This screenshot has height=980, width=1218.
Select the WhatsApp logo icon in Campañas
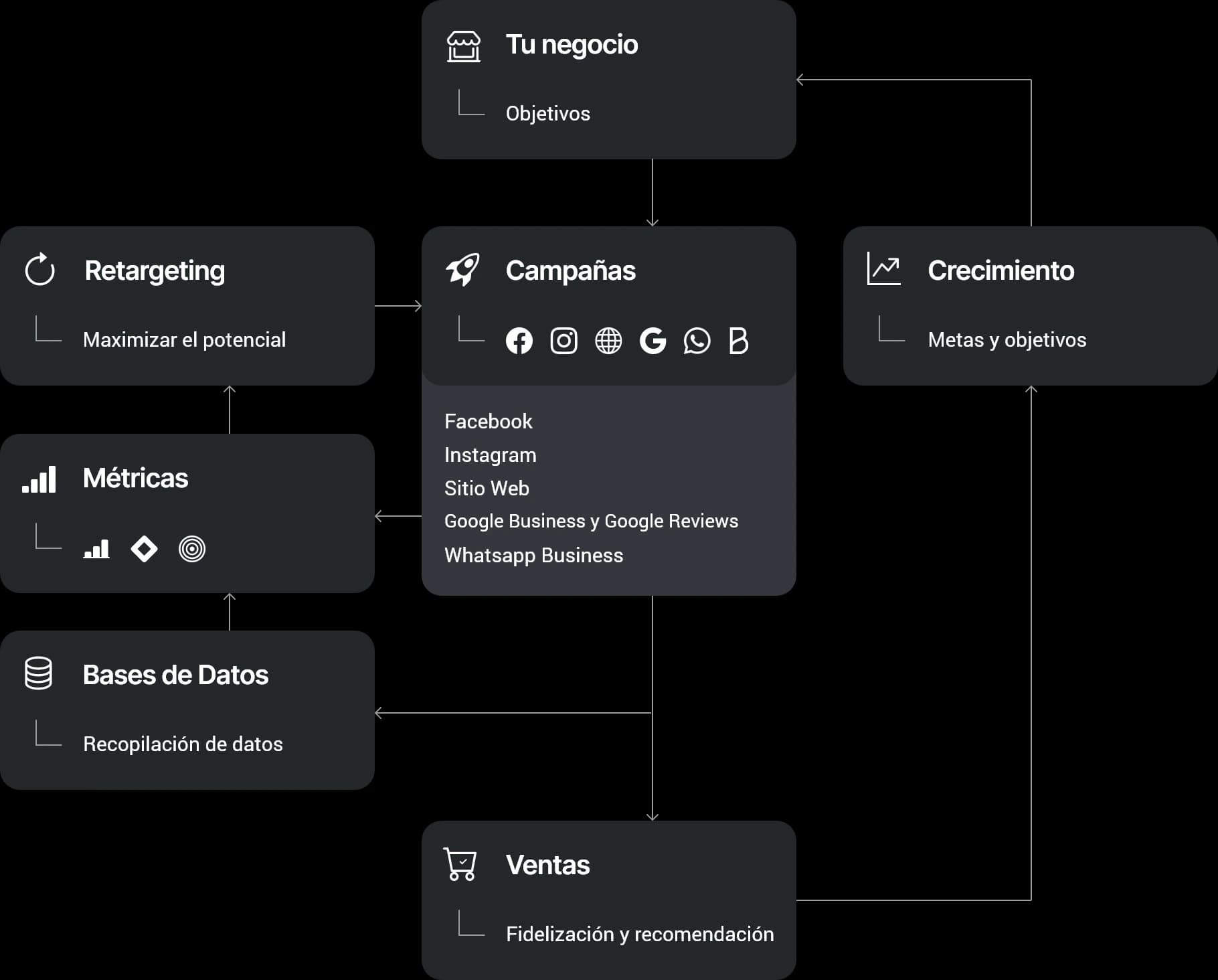(697, 341)
